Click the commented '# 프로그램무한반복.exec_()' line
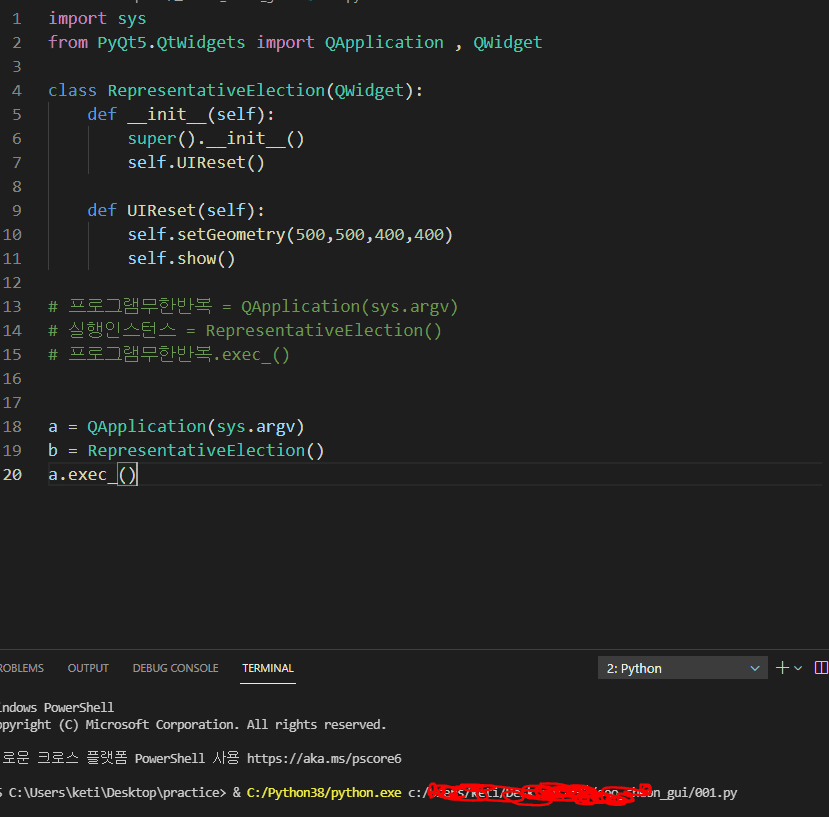 click(x=169, y=354)
